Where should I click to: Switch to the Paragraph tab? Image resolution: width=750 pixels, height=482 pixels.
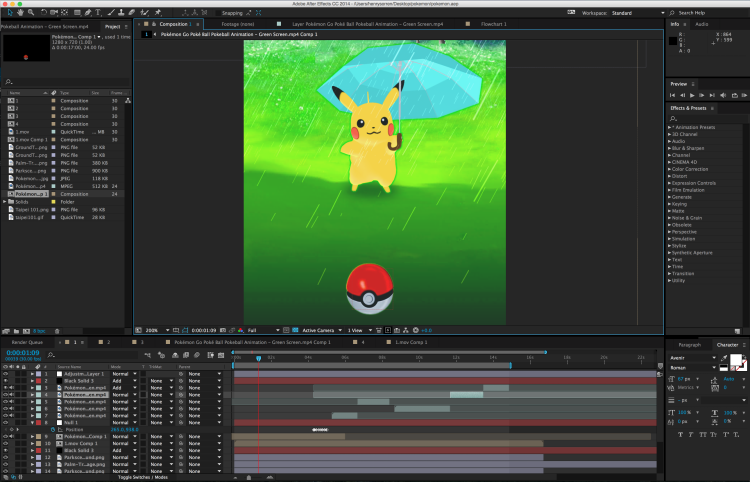[x=689, y=345]
